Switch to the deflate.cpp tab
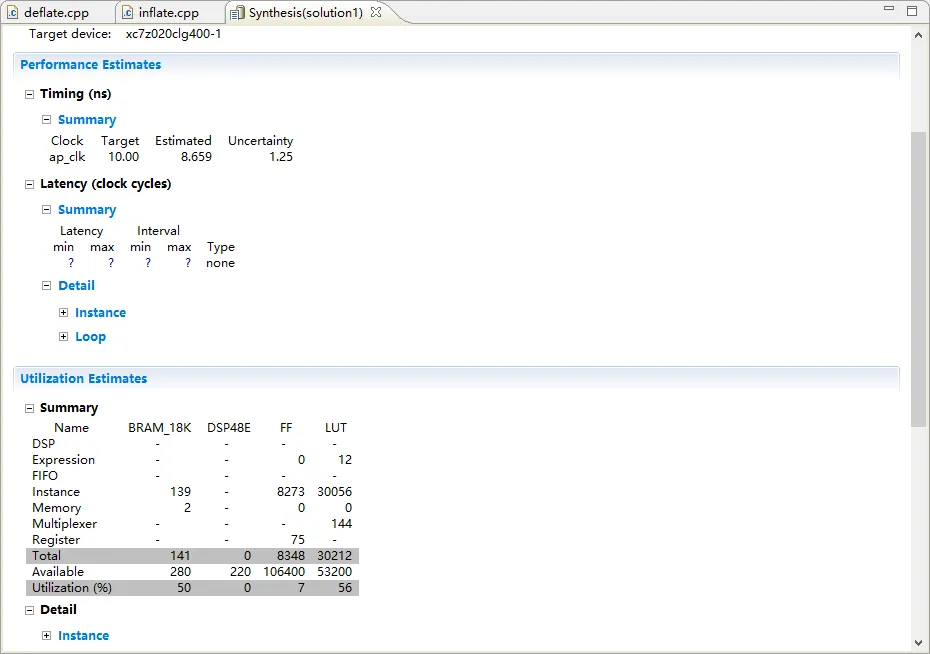The width and height of the screenshot is (930, 654). coord(56,12)
